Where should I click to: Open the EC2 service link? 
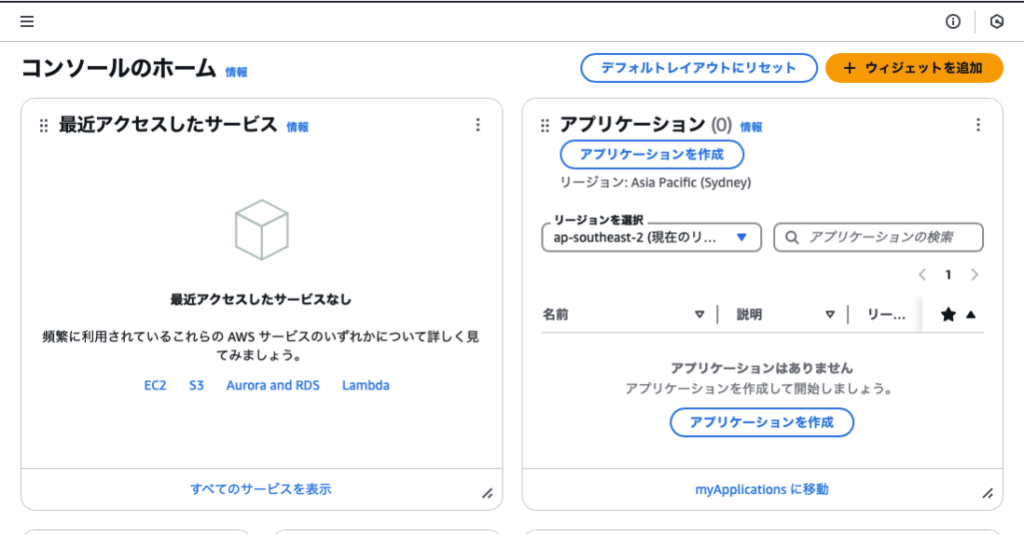click(x=155, y=385)
